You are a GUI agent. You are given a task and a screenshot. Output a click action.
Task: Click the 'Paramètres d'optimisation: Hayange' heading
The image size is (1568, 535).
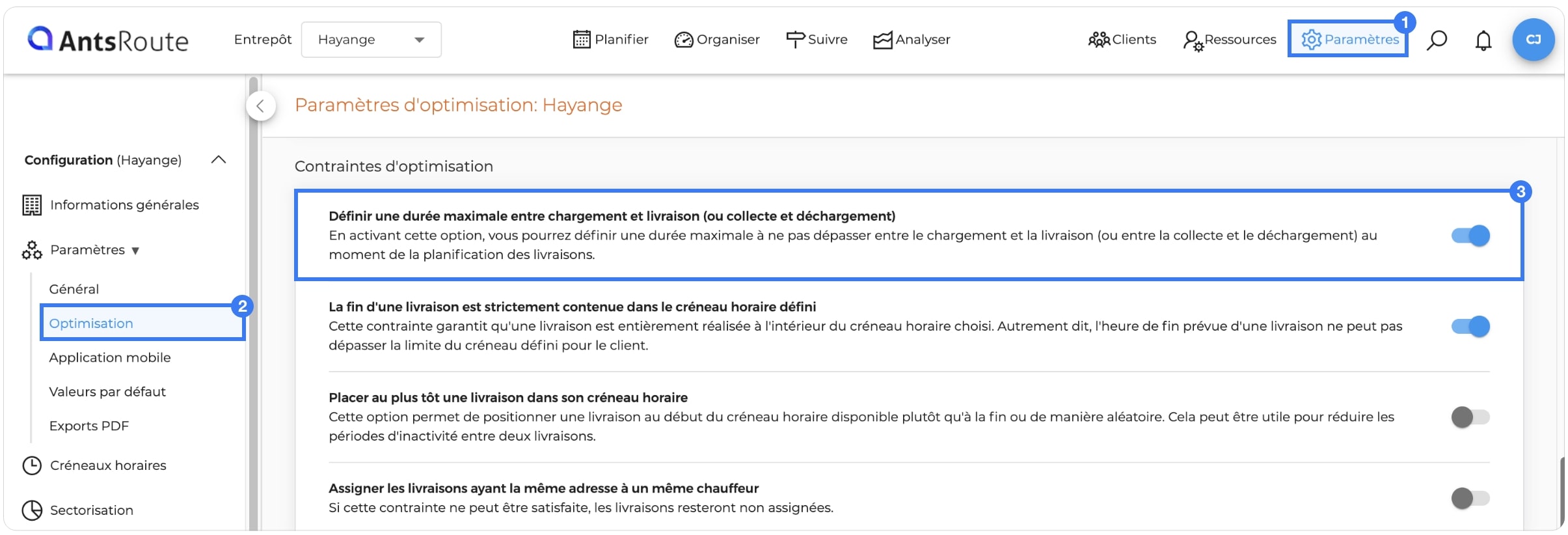[459, 105]
